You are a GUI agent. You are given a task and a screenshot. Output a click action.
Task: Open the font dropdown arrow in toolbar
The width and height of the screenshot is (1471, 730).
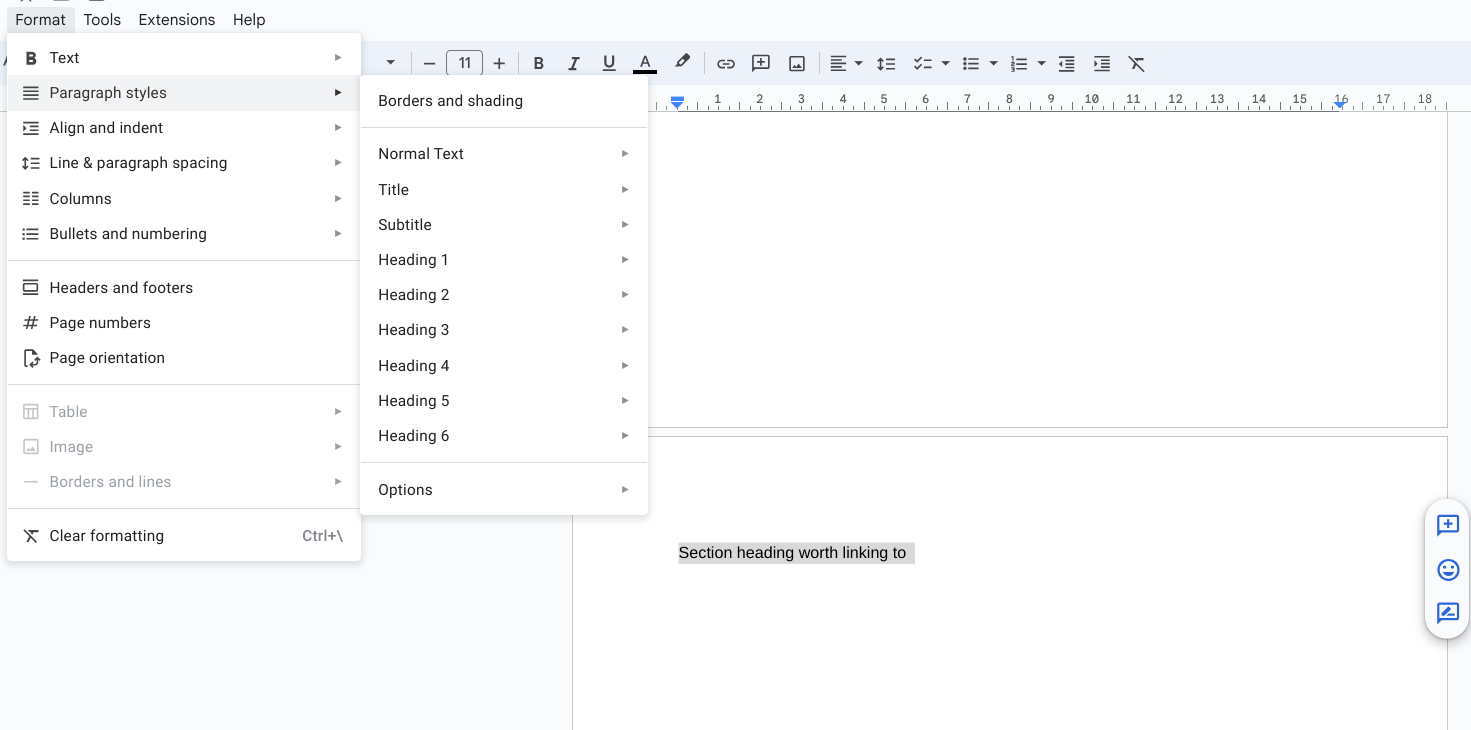(x=390, y=63)
